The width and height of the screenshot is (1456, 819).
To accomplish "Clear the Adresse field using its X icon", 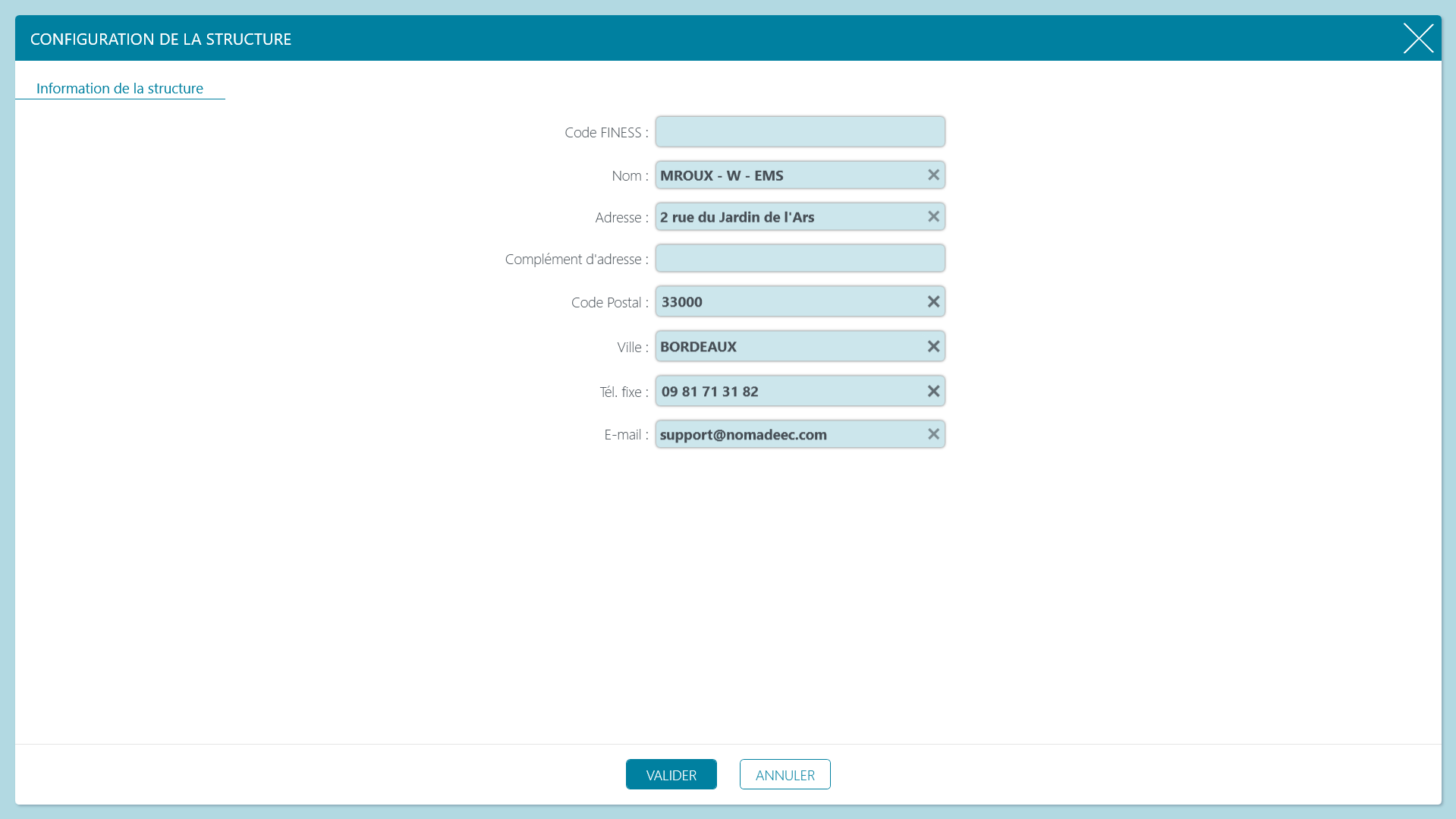I will click(933, 217).
